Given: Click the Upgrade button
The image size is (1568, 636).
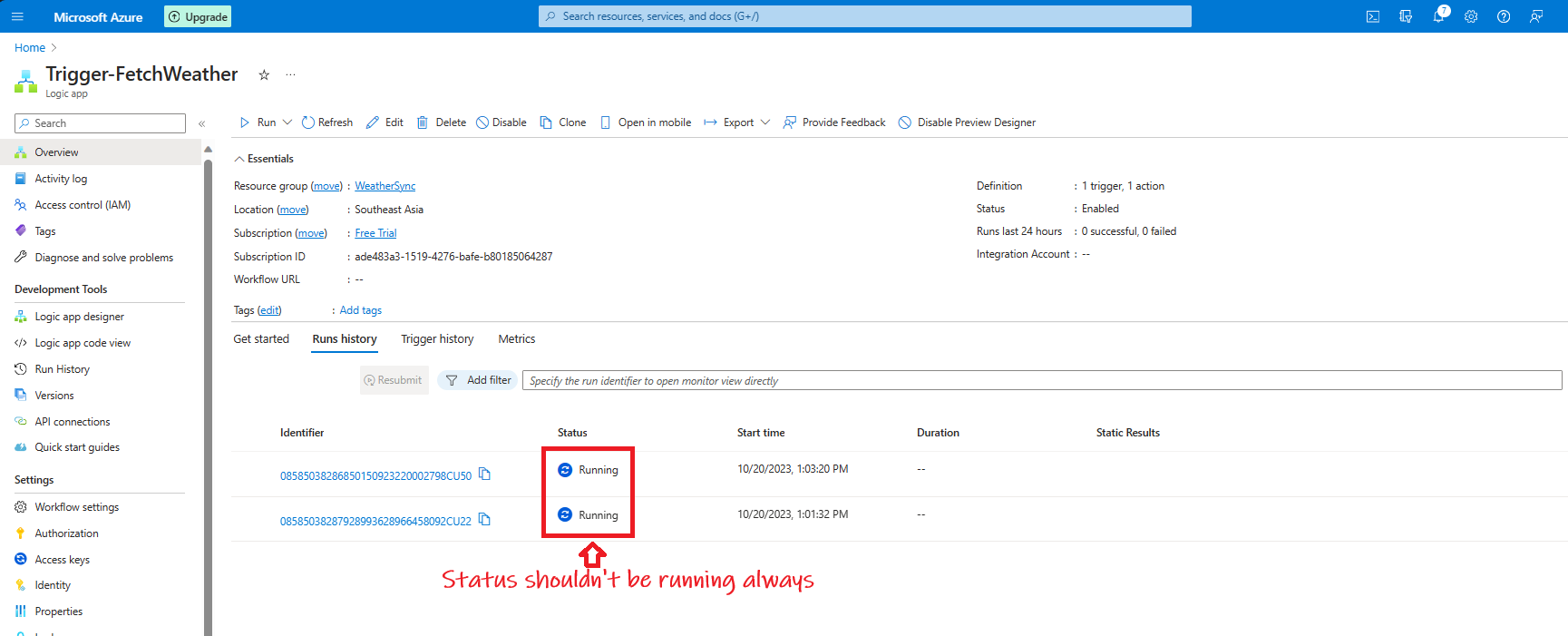Looking at the screenshot, I should click(198, 16).
